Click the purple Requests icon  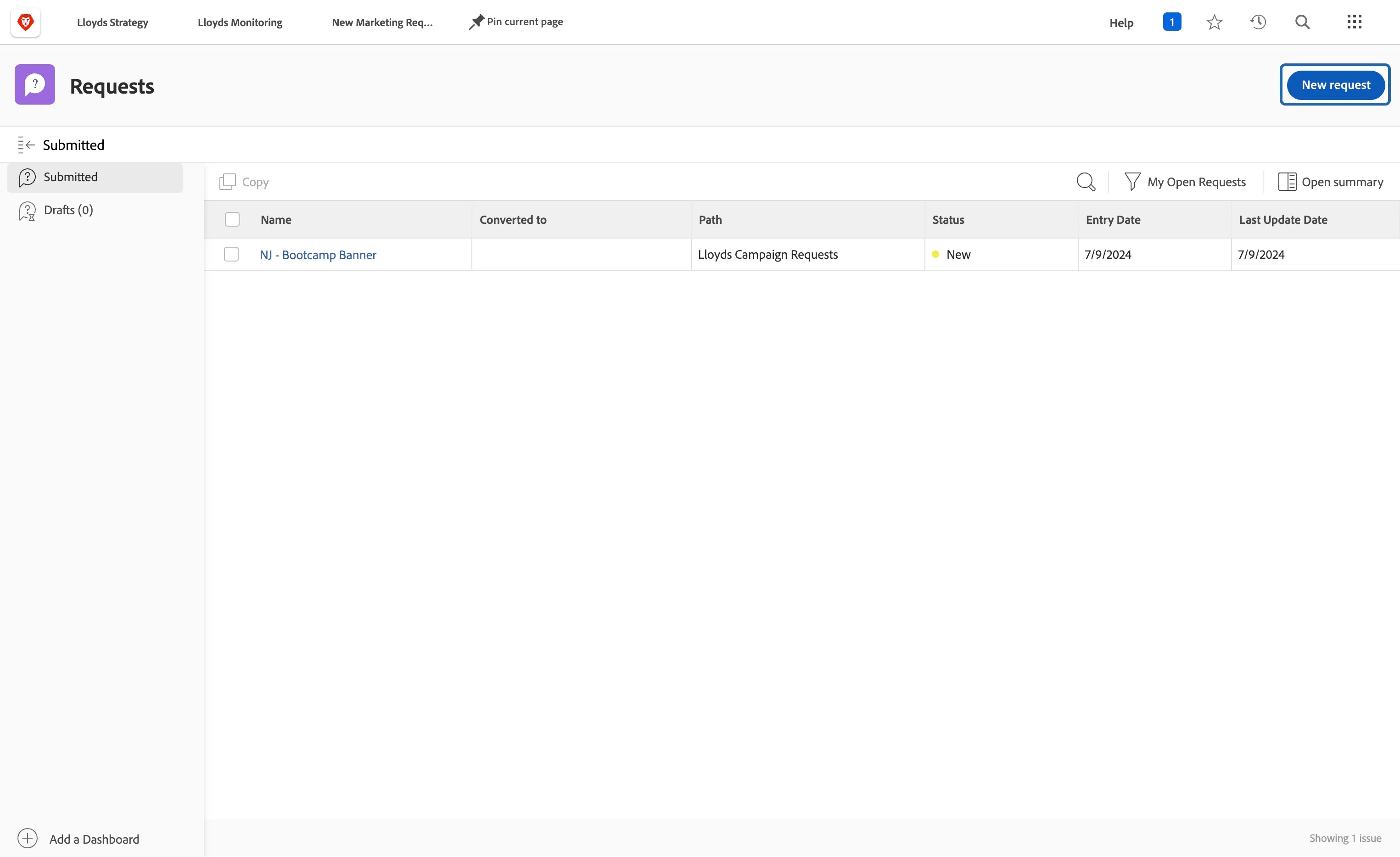[x=35, y=84]
